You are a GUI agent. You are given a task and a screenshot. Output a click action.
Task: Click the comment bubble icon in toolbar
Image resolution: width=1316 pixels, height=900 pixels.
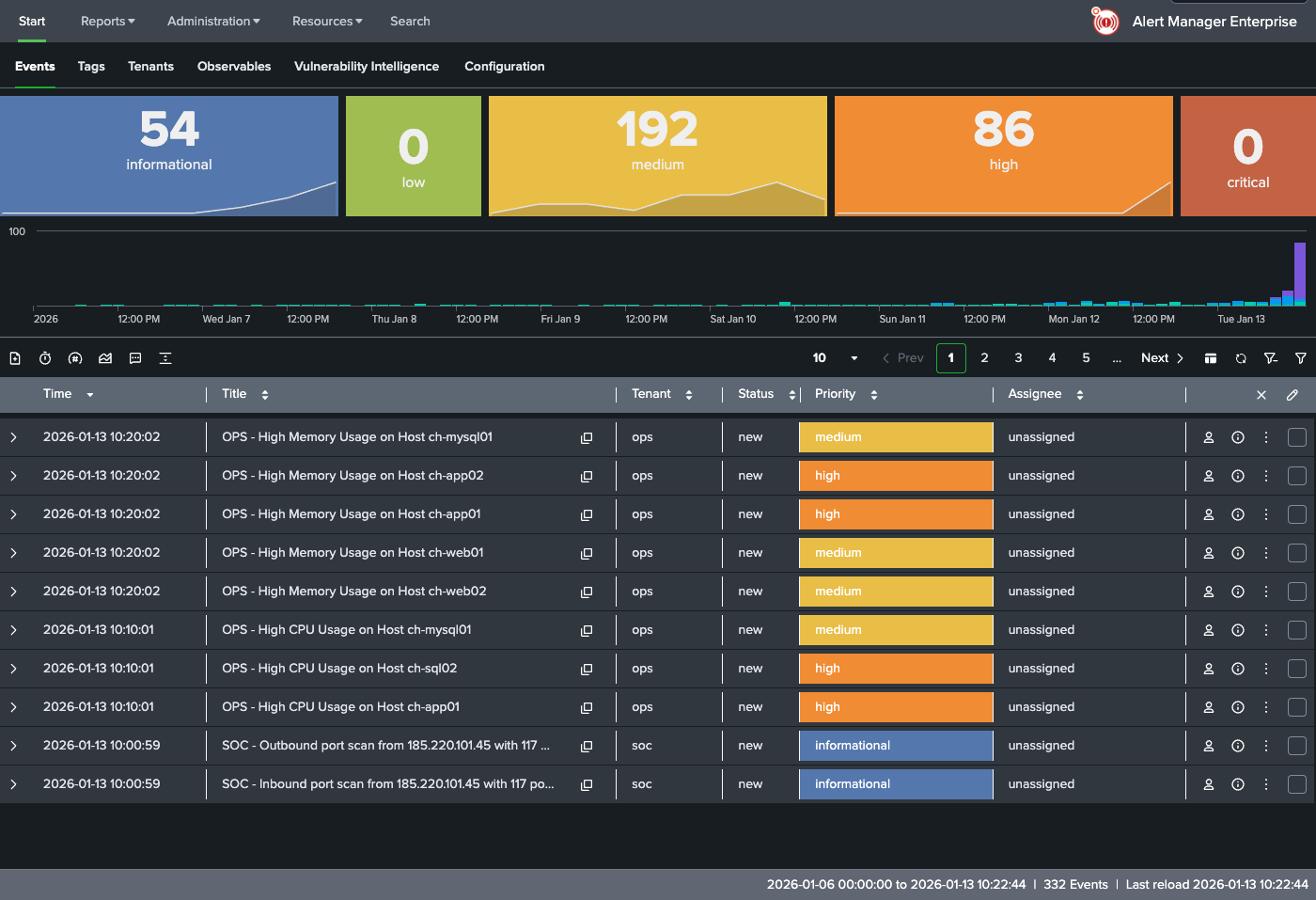click(135, 358)
